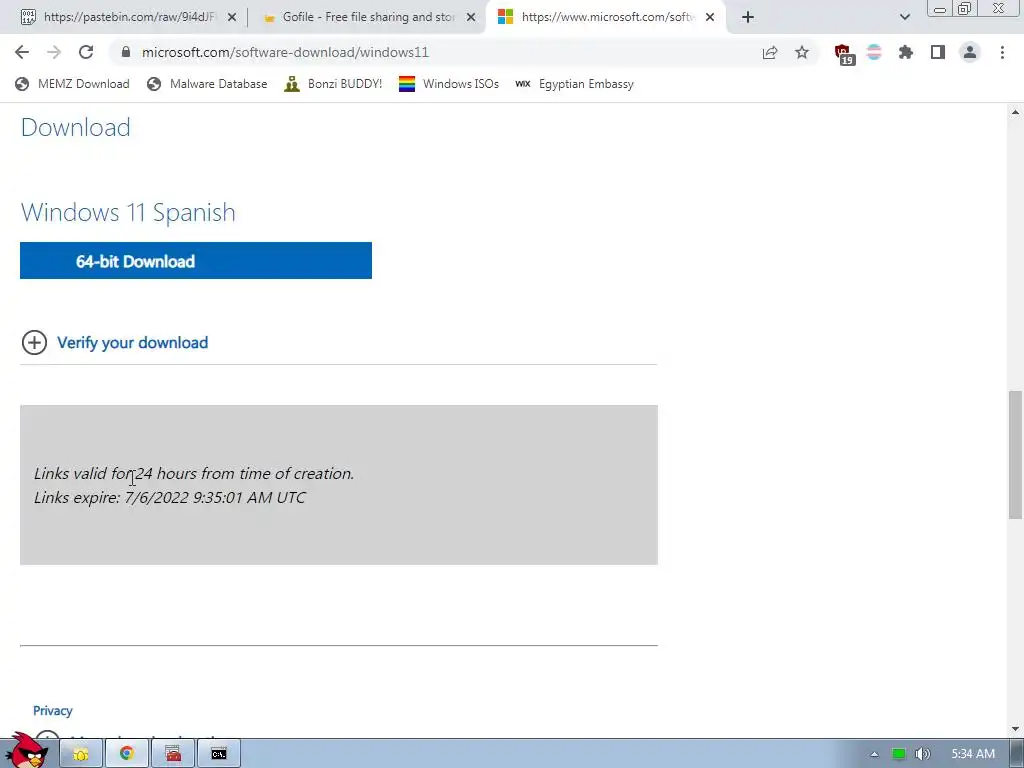Screen dimensions: 1024x768
Task: Open the Extensions puzzle piece menu
Action: (x=905, y=52)
